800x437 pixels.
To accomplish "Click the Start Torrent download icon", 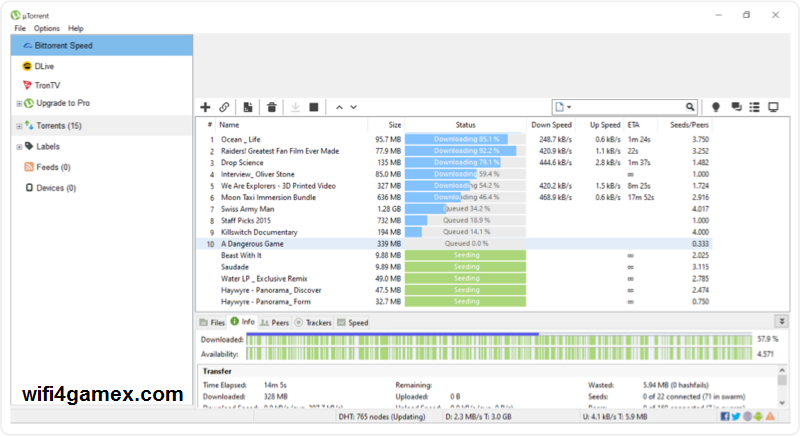I will [295, 107].
